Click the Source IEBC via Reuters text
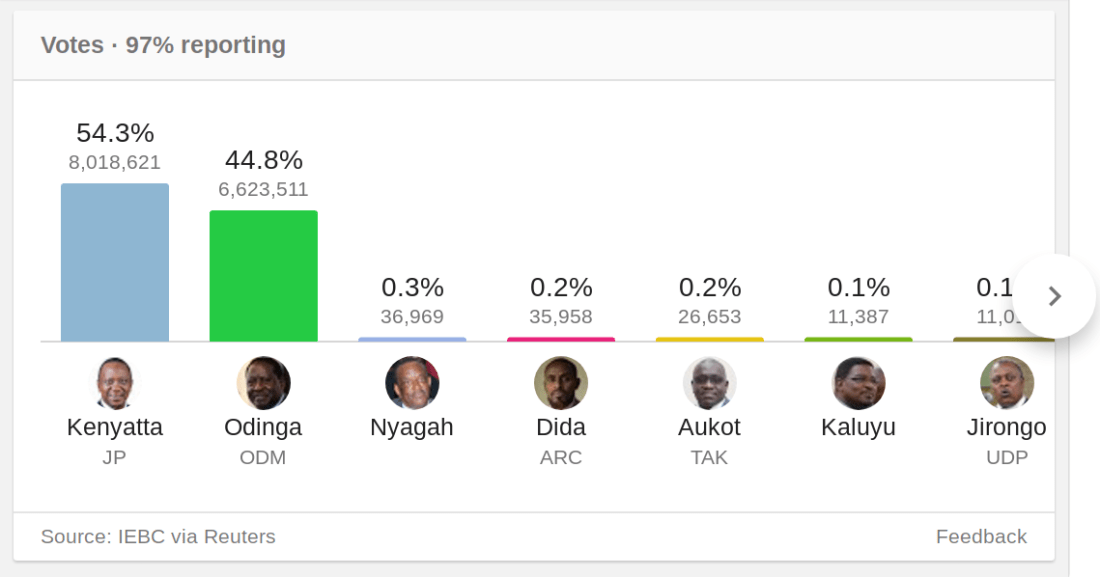The image size is (1100, 577). coord(158,537)
